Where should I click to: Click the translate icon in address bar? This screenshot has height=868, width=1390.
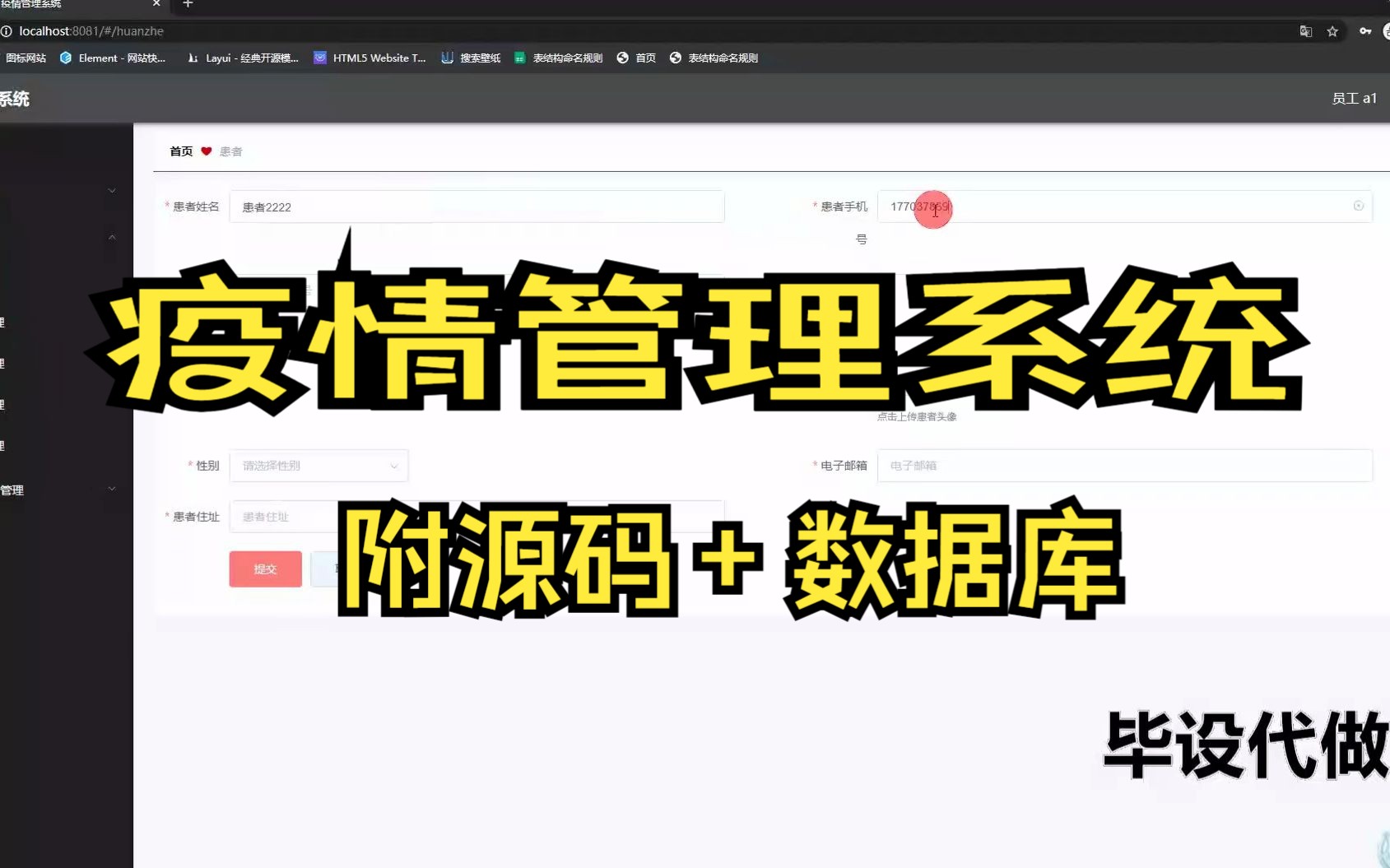pyautogui.click(x=1305, y=30)
